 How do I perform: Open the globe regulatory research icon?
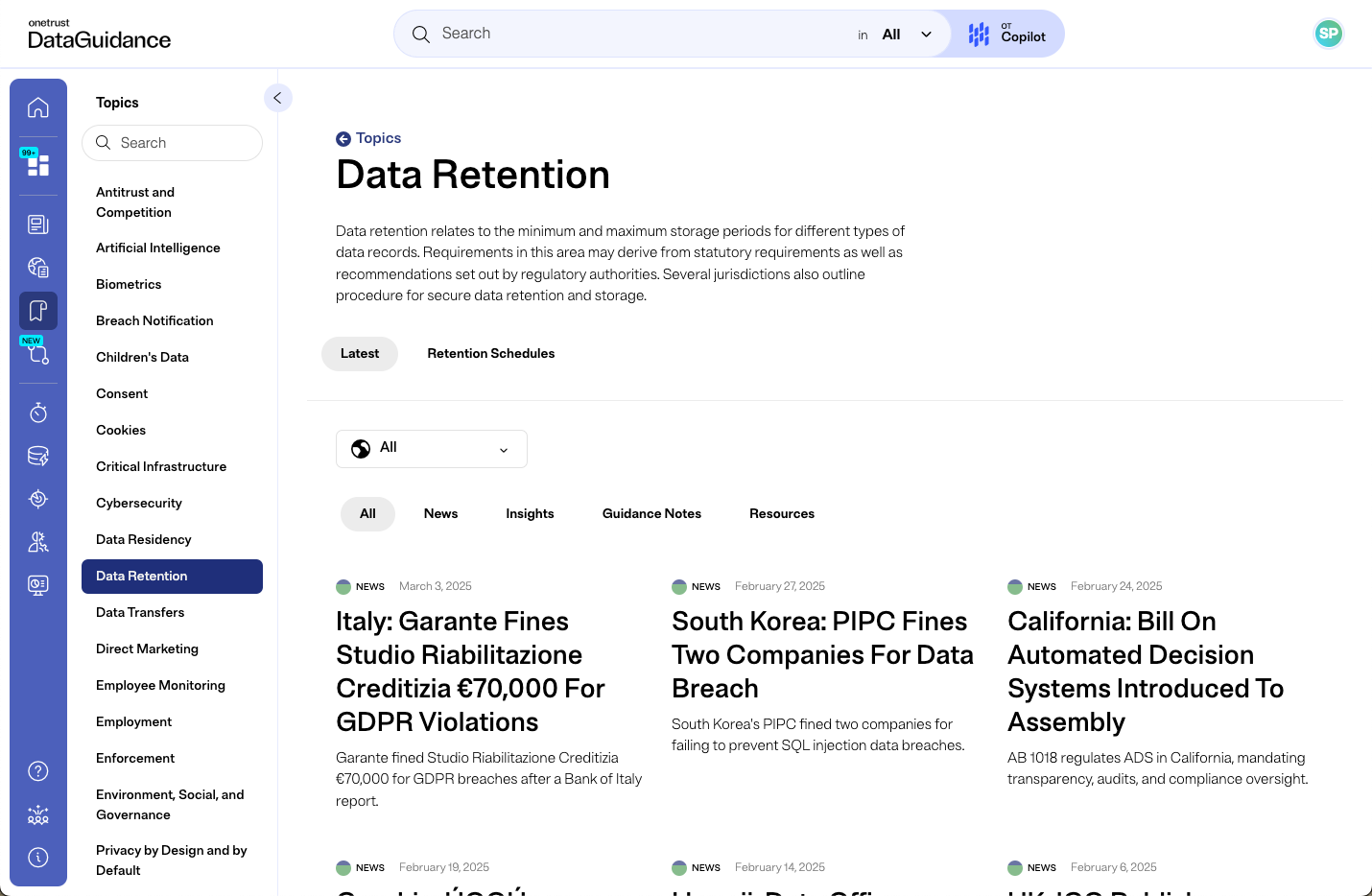[x=38, y=267]
